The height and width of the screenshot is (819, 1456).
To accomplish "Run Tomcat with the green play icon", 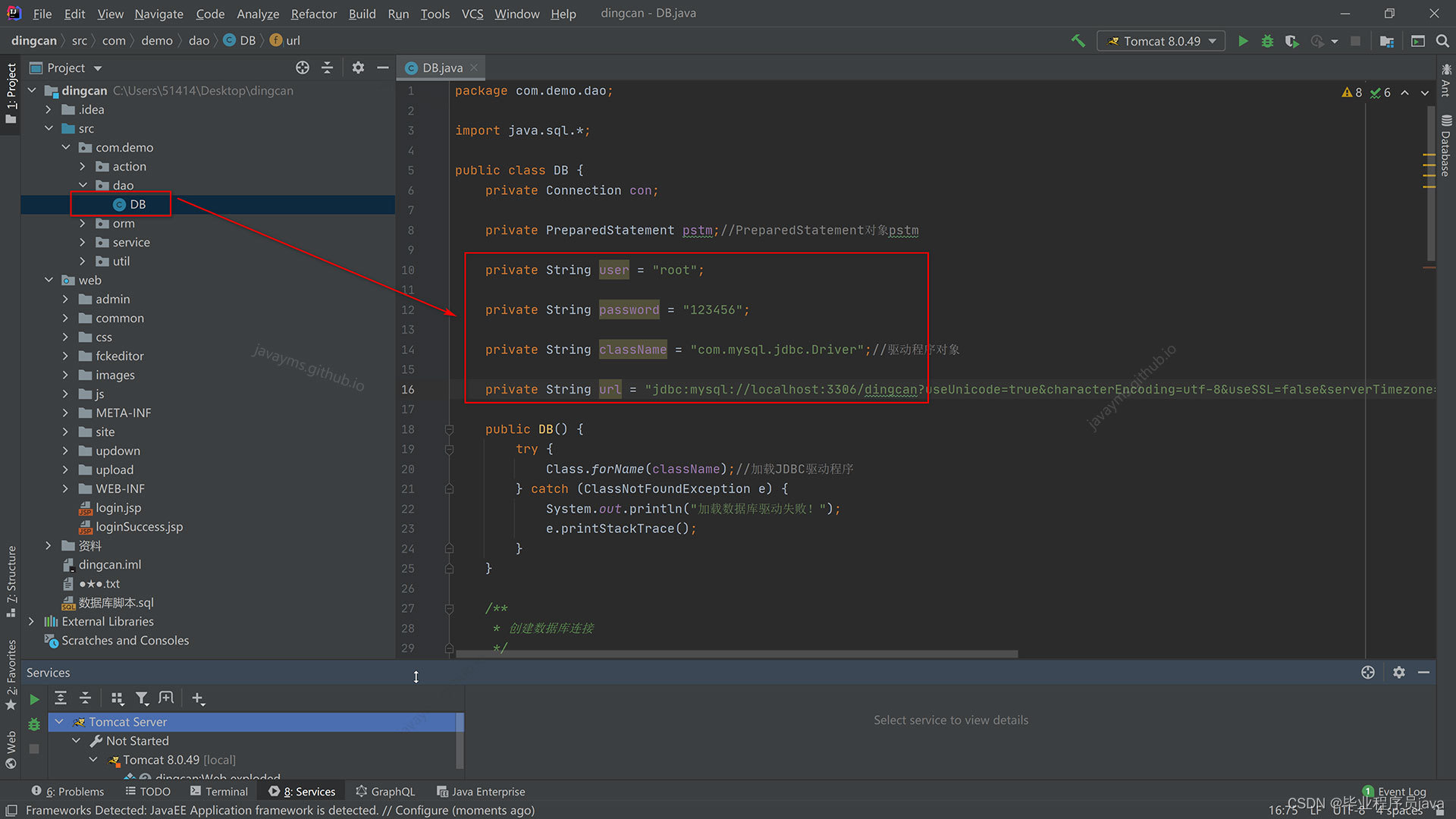I will click(1243, 41).
